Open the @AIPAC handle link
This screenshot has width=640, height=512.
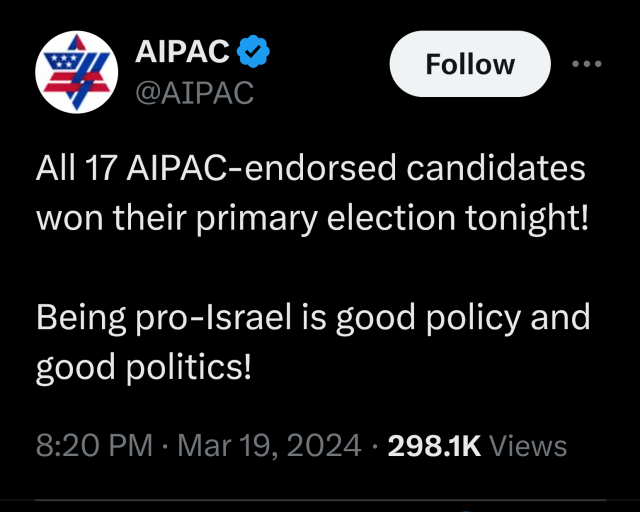[194, 93]
